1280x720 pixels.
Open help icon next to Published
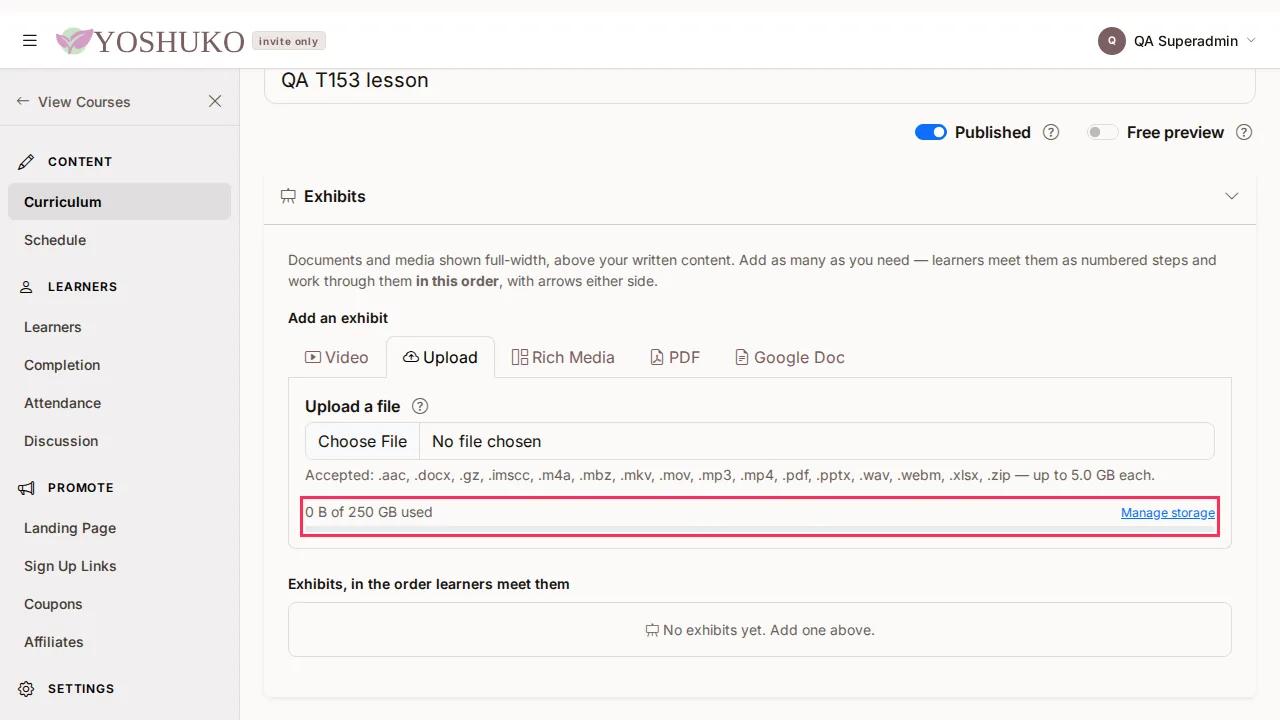point(1051,132)
